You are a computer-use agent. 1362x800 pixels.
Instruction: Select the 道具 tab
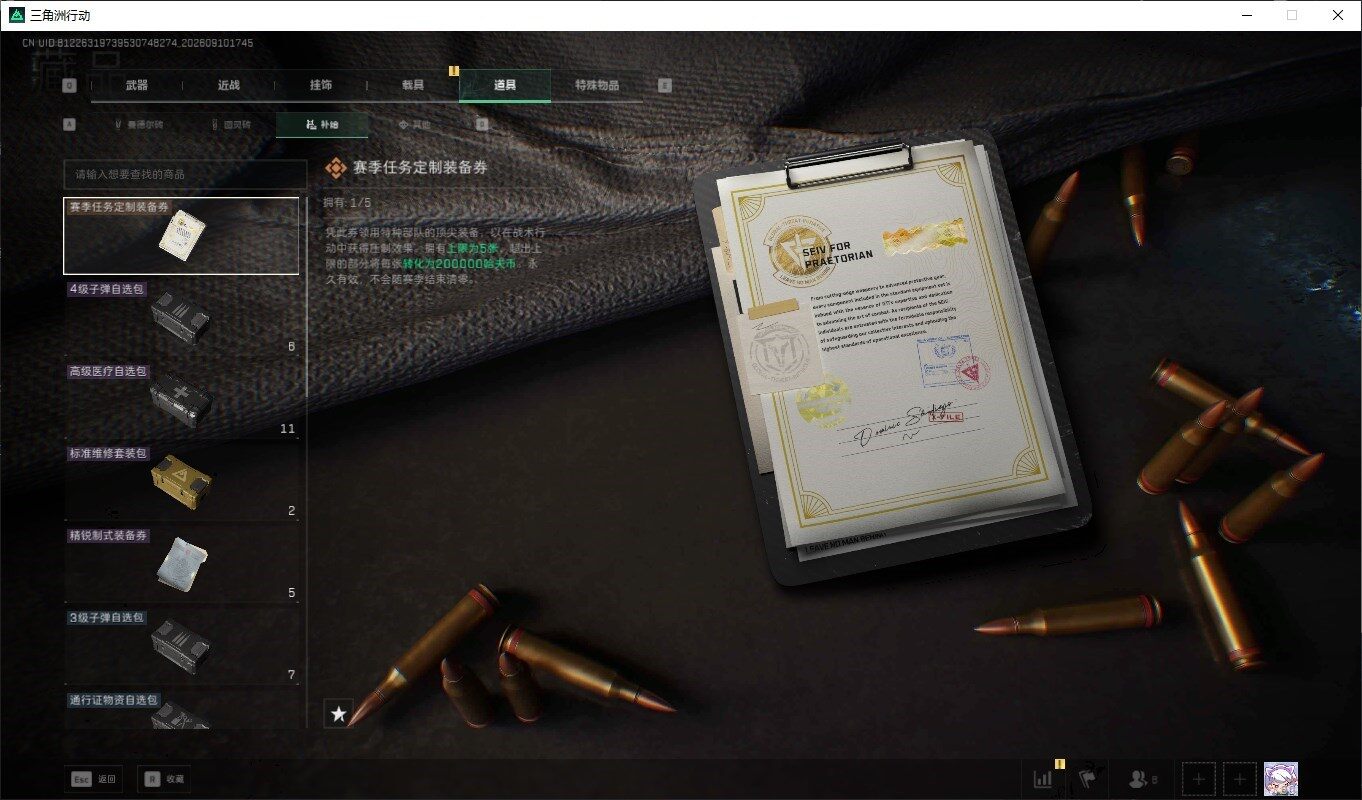click(505, 85)
